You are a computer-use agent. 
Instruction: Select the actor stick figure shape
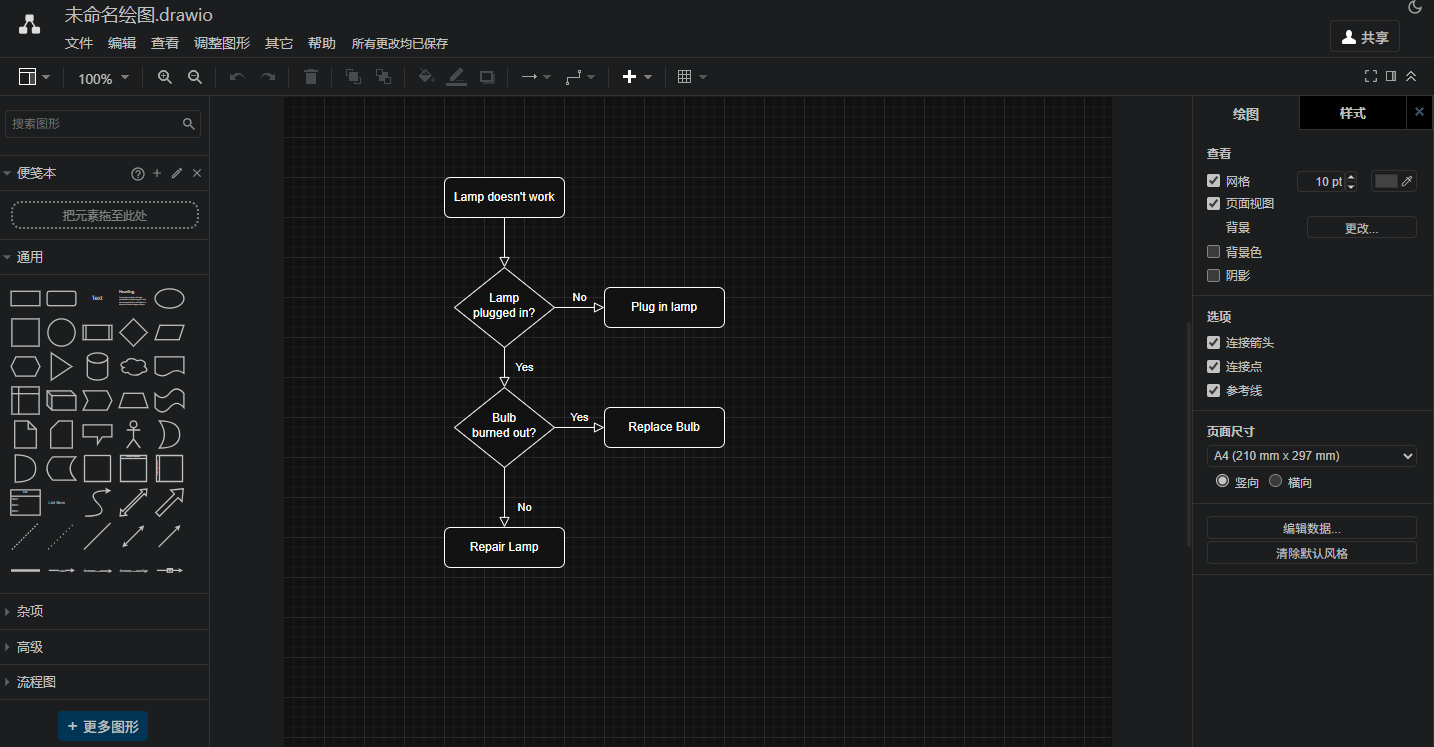133,434
